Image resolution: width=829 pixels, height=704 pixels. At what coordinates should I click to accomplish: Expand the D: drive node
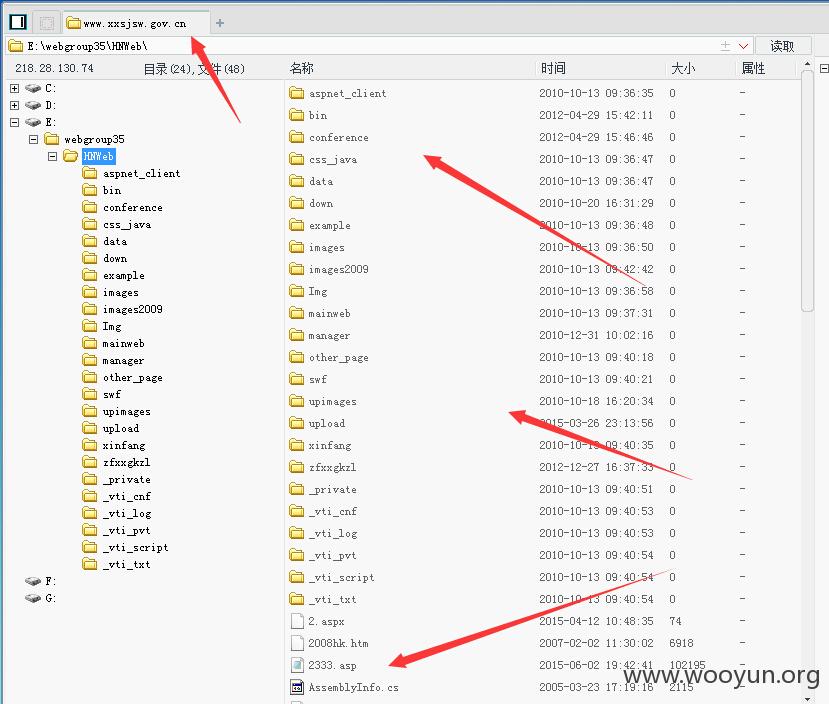15,105
